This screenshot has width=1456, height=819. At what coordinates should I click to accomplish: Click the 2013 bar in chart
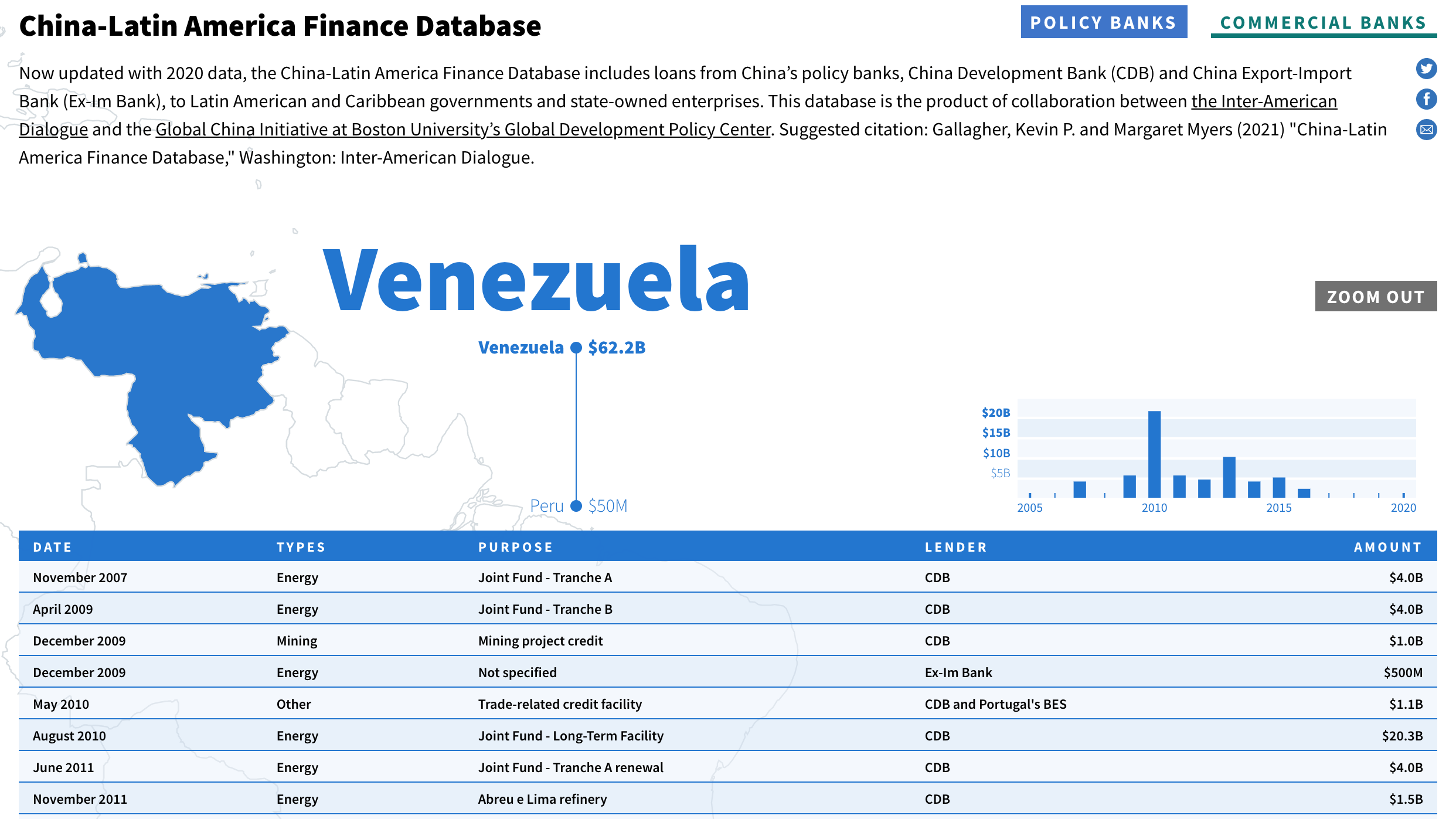[1229, 477]
